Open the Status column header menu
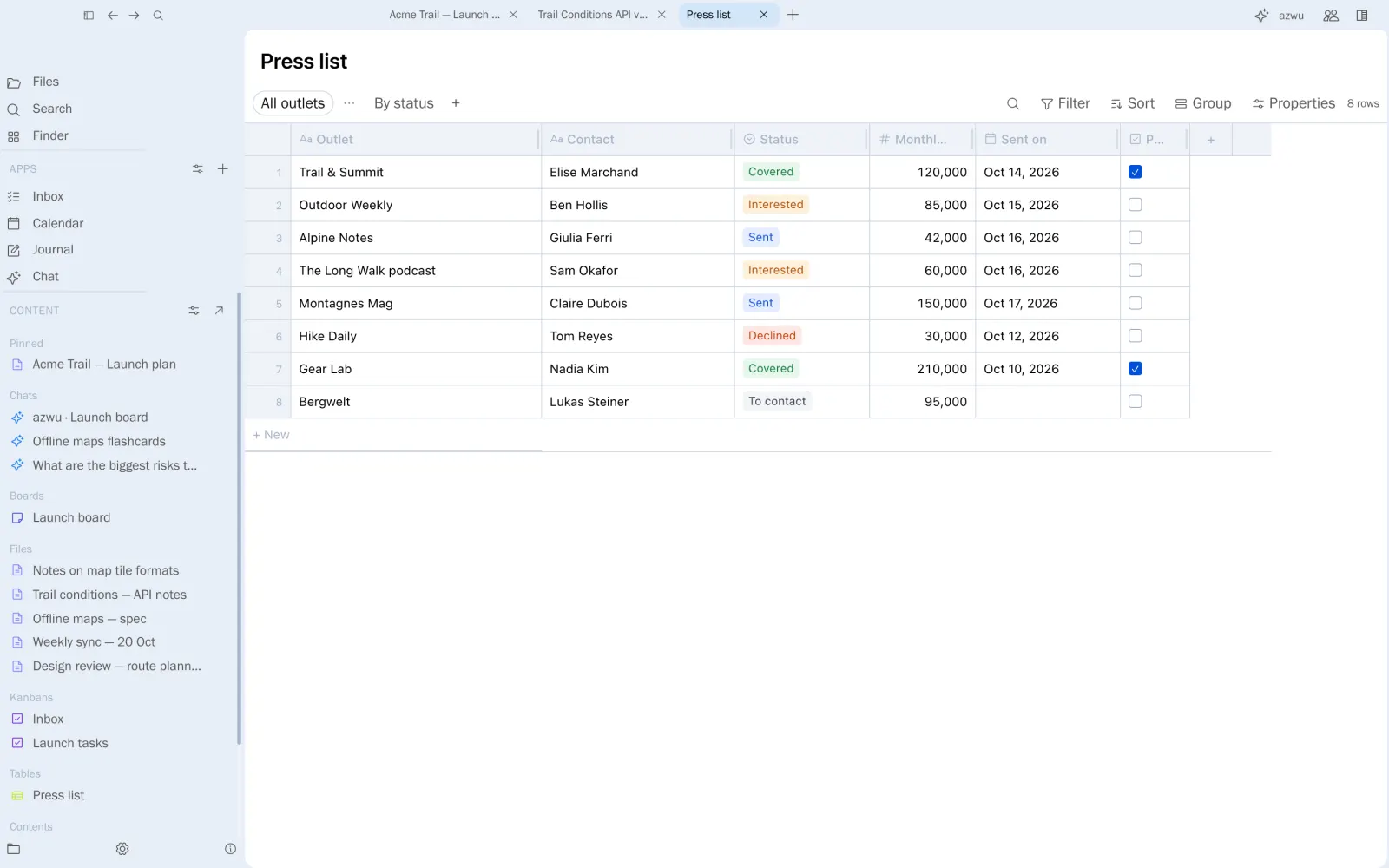Viewport: 1389px width, 868px height. (800, 140)
